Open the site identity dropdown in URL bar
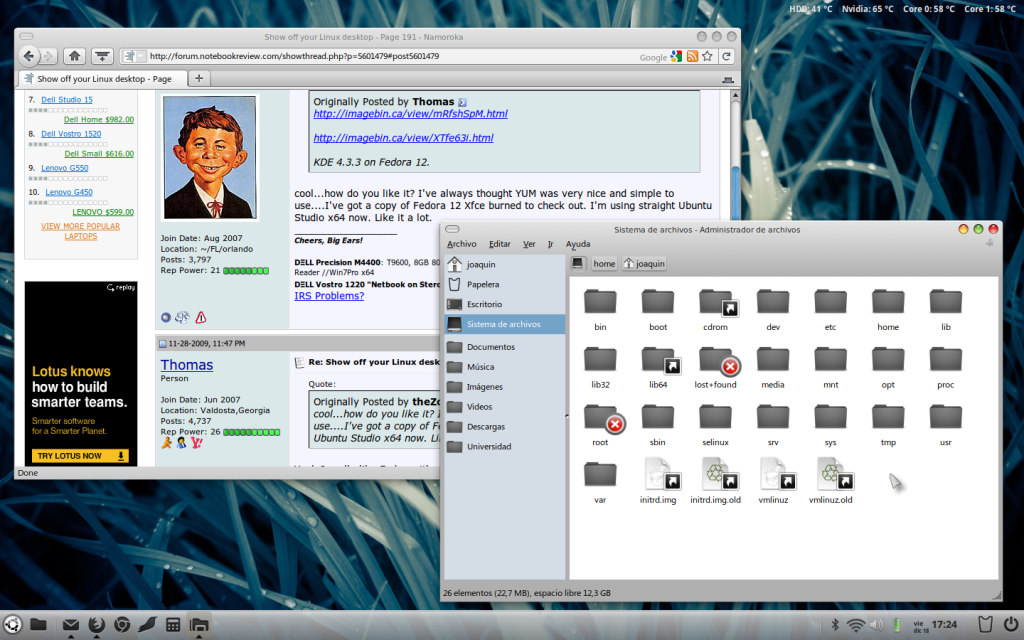Viewport: 1024px width, 640px height. pyautogui.click(x=134, y=56)
